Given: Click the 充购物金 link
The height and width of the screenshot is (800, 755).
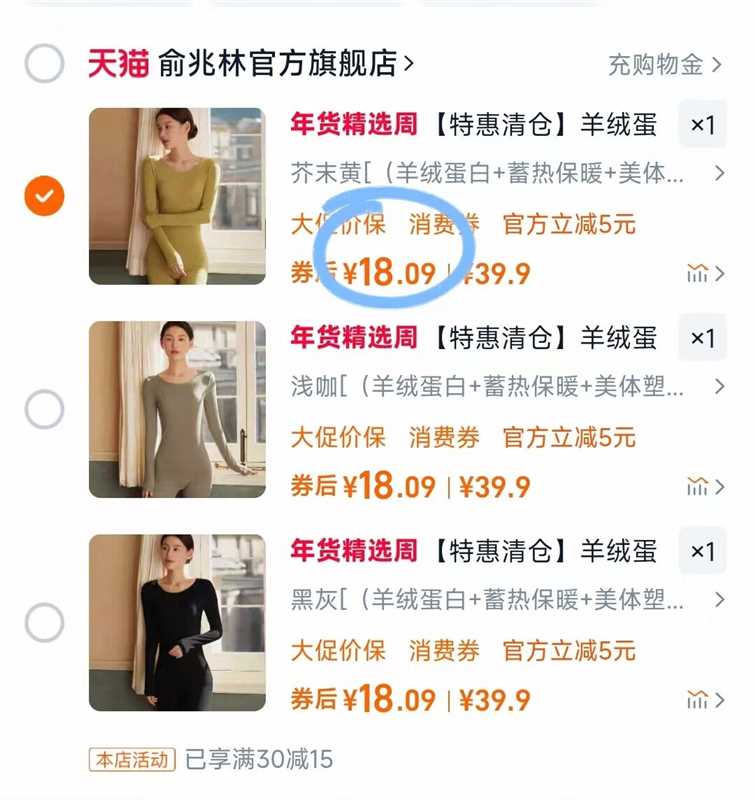Looking at the screenshot, I should point(660,62).
